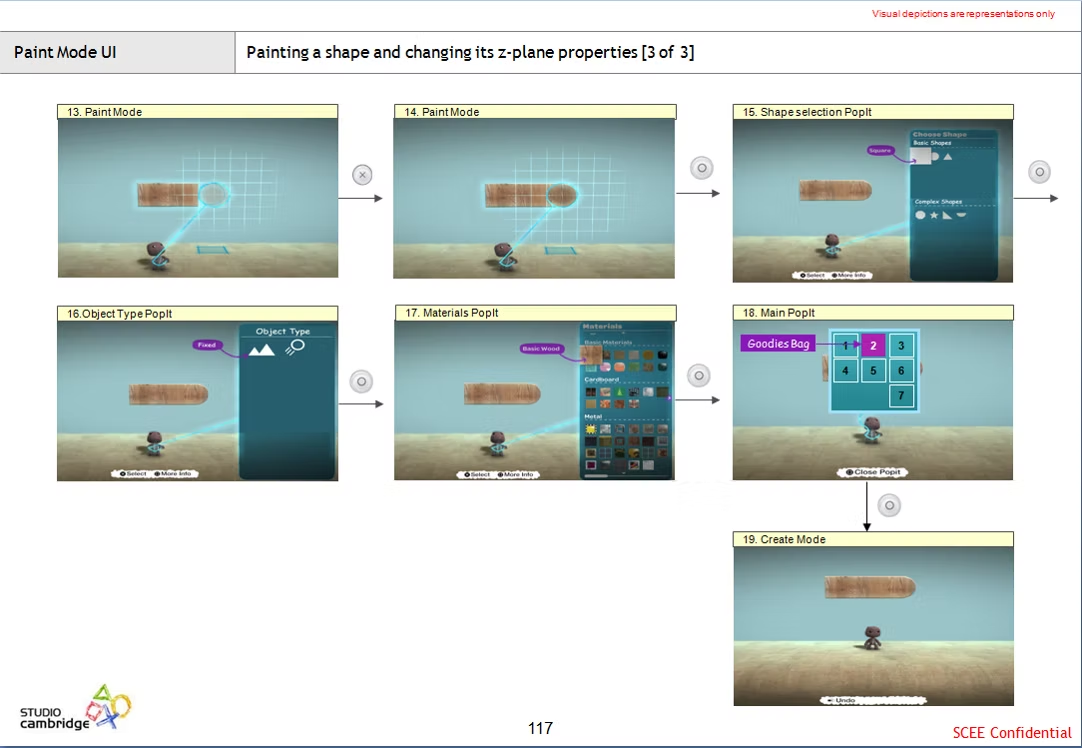Click the 'Object Type' popit heading
This screenshot has width=1082, height=748.
pyautogui.click(x=283, y=331)
